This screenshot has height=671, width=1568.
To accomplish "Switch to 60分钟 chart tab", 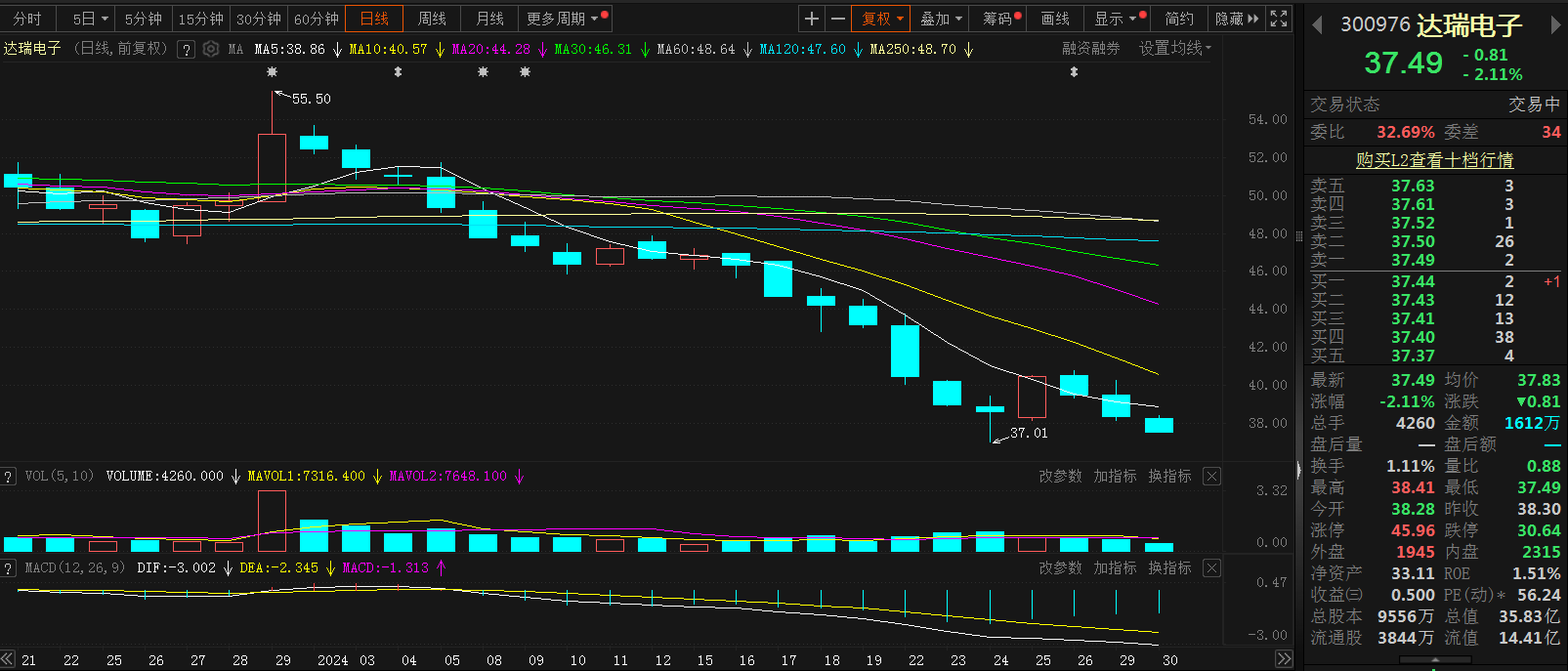I will 317,19.
